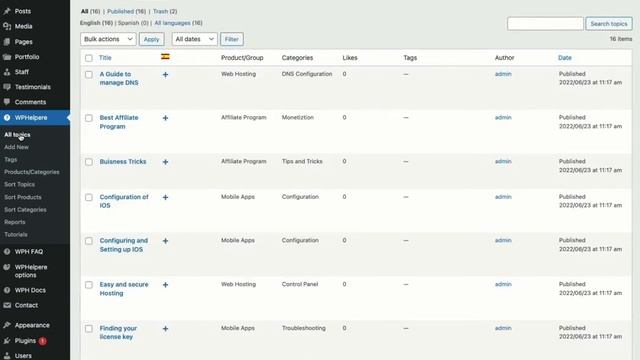The width and height of the screenshot is (640, 360).
Task: Sort table by Title column header
Action: pyautogui.click(x=105, y=58)
